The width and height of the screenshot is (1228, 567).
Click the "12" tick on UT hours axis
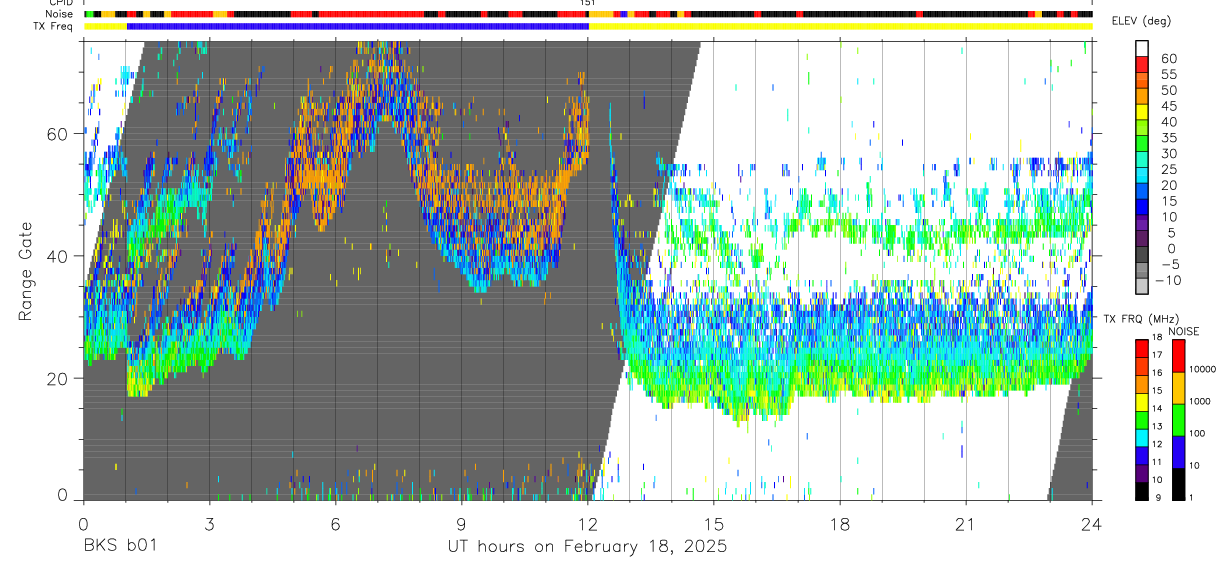click(x=588, y=524)
